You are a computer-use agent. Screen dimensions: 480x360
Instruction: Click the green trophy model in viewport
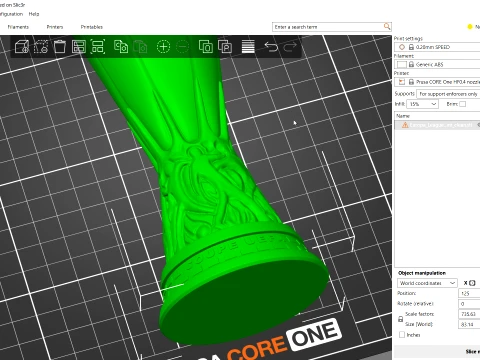[213, 200]
